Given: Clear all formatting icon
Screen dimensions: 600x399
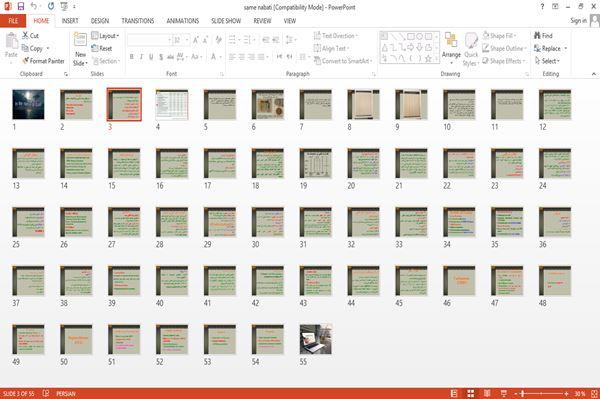Looking at the screenshot, I should point(218,40).
